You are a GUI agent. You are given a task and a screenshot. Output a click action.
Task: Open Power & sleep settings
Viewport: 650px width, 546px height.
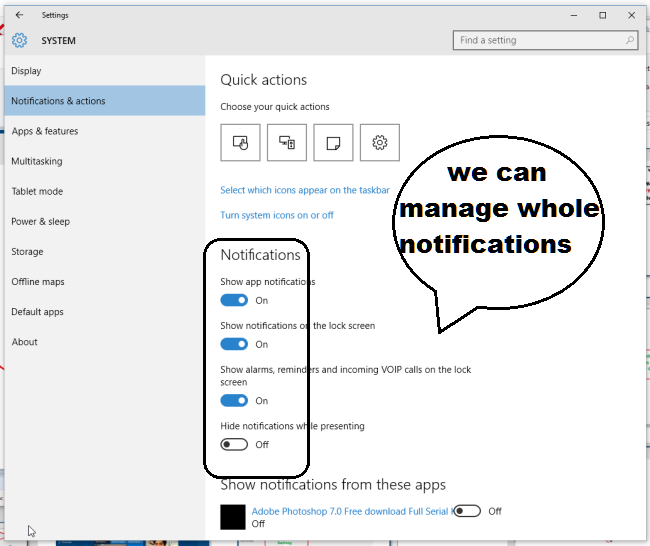(x=105, y=221)
